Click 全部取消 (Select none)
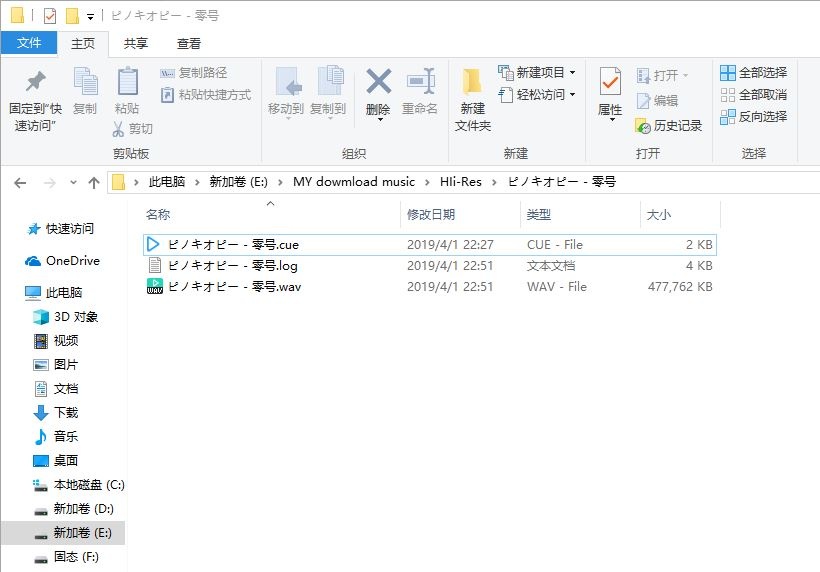Viewport: 820px width, 572px height. pos(754,95)
